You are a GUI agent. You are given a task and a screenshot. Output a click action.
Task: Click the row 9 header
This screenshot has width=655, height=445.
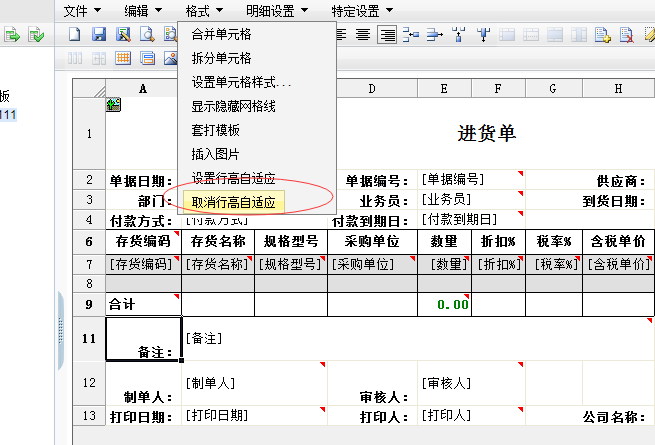[x=88, y=303]
